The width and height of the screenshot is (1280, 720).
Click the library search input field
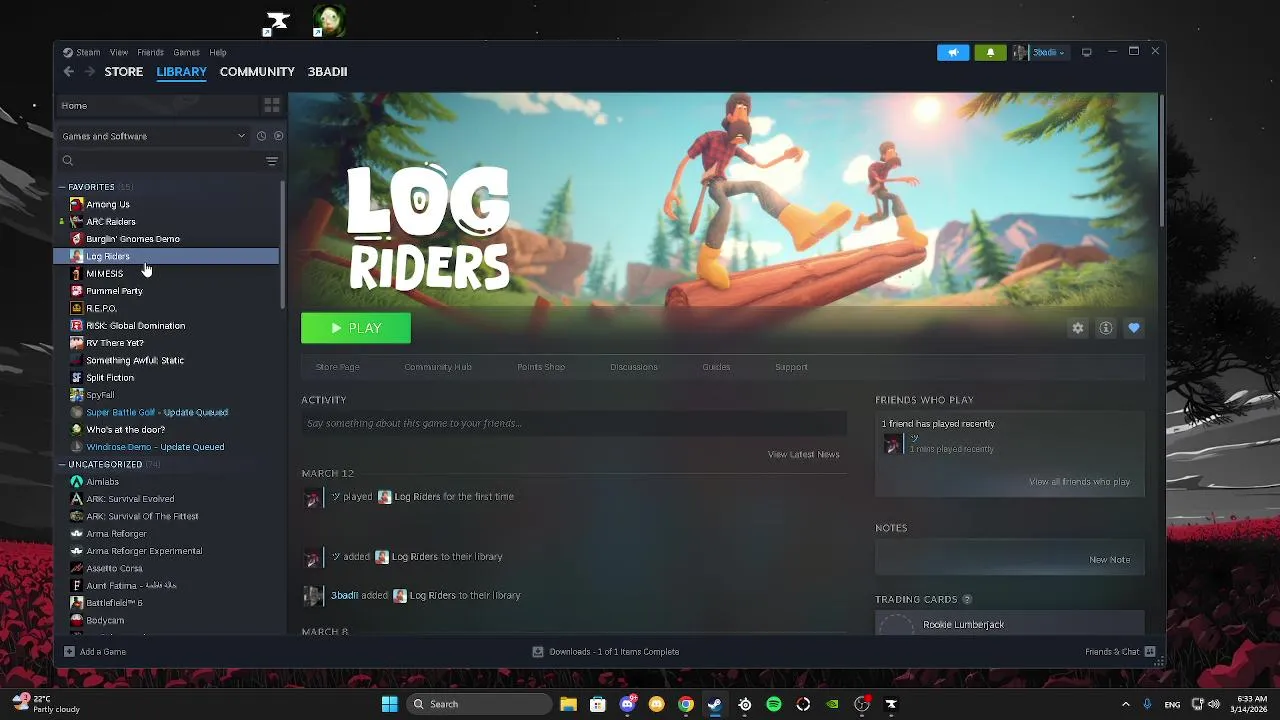click(x=168, y=161)
